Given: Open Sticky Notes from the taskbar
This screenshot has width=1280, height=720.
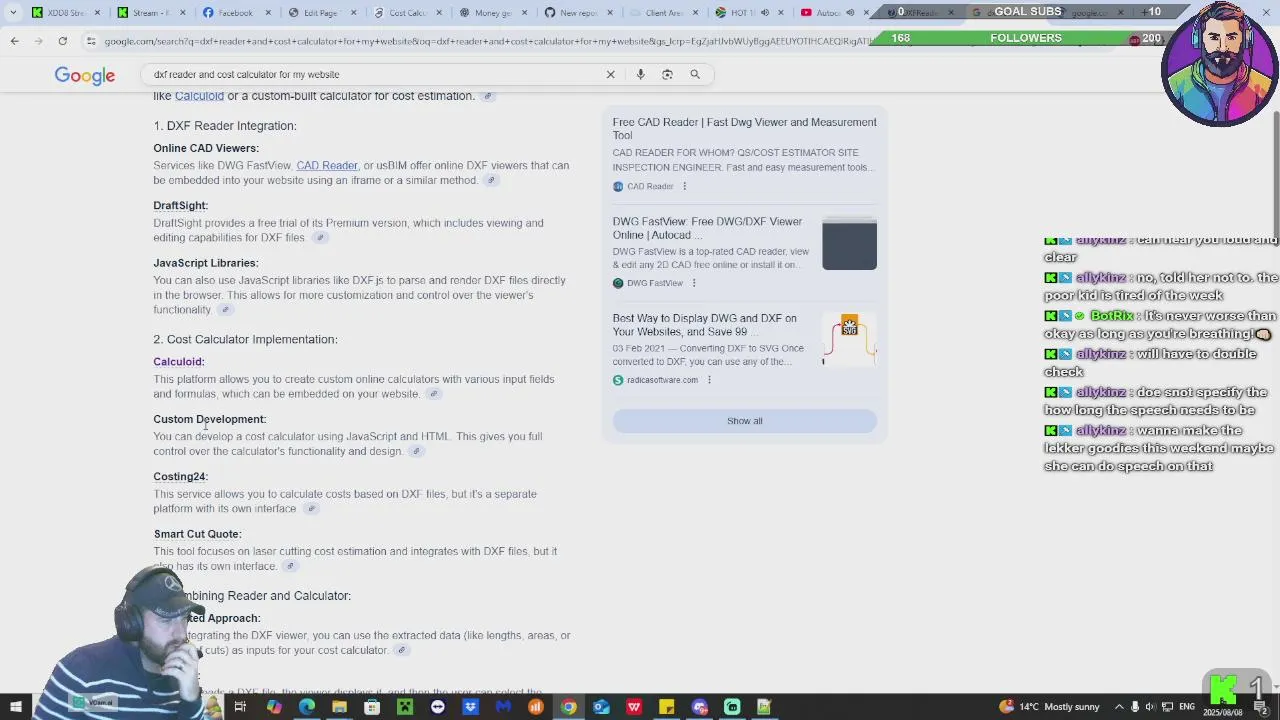Looking at the screenshot, I should click(x=666, y=707).
